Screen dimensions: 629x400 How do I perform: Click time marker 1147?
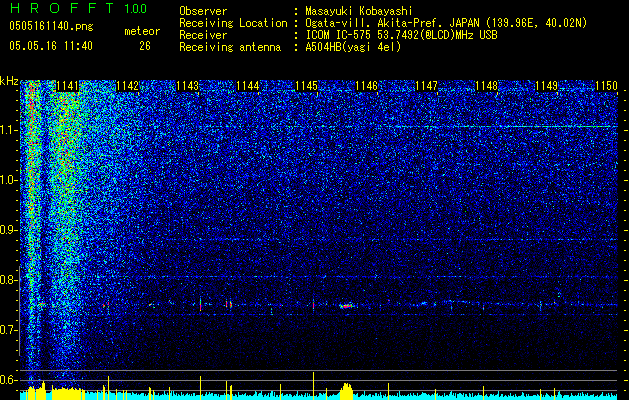[x=426, y=86]
